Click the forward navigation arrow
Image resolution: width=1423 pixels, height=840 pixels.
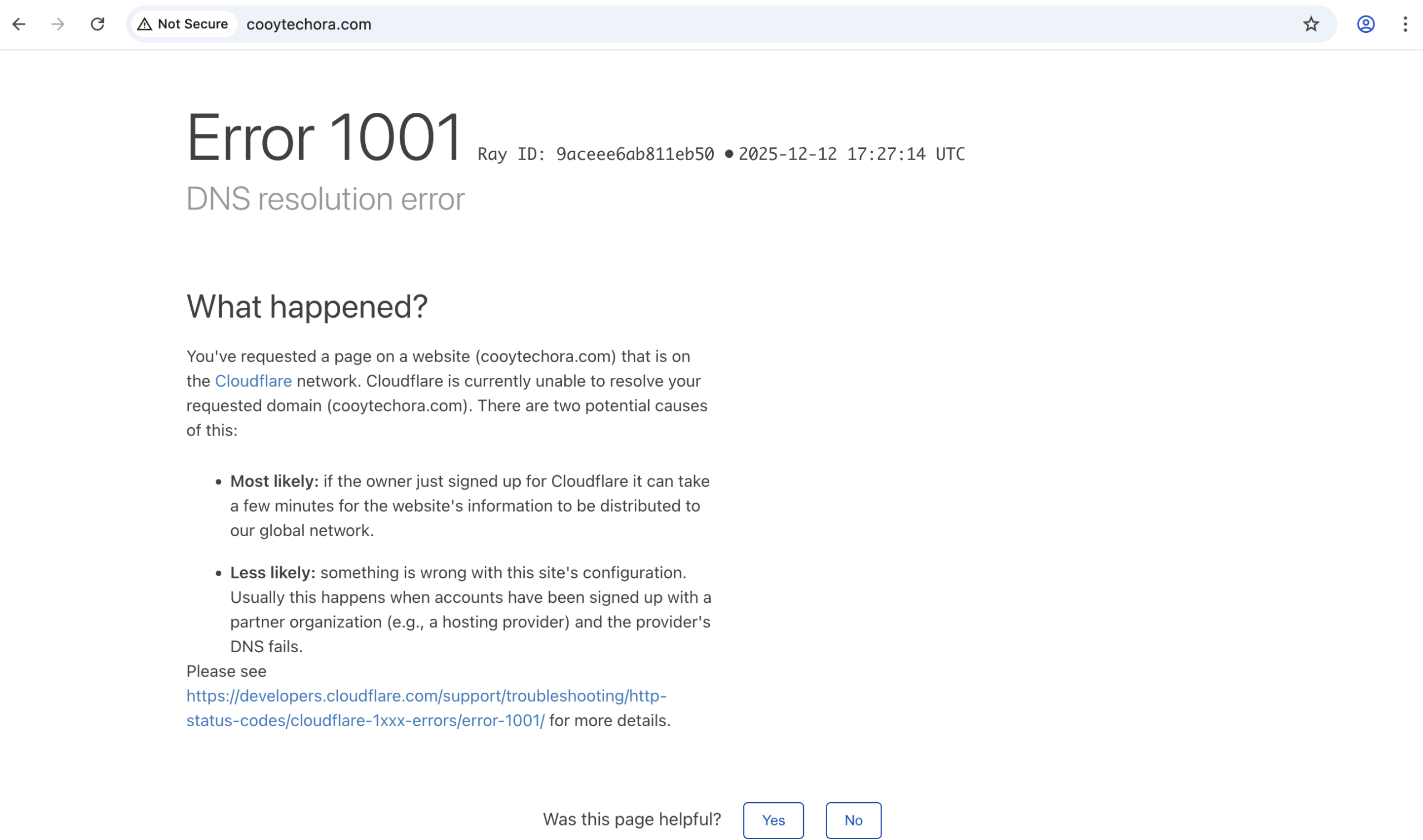pyautogui.click(x=58, y=24)
